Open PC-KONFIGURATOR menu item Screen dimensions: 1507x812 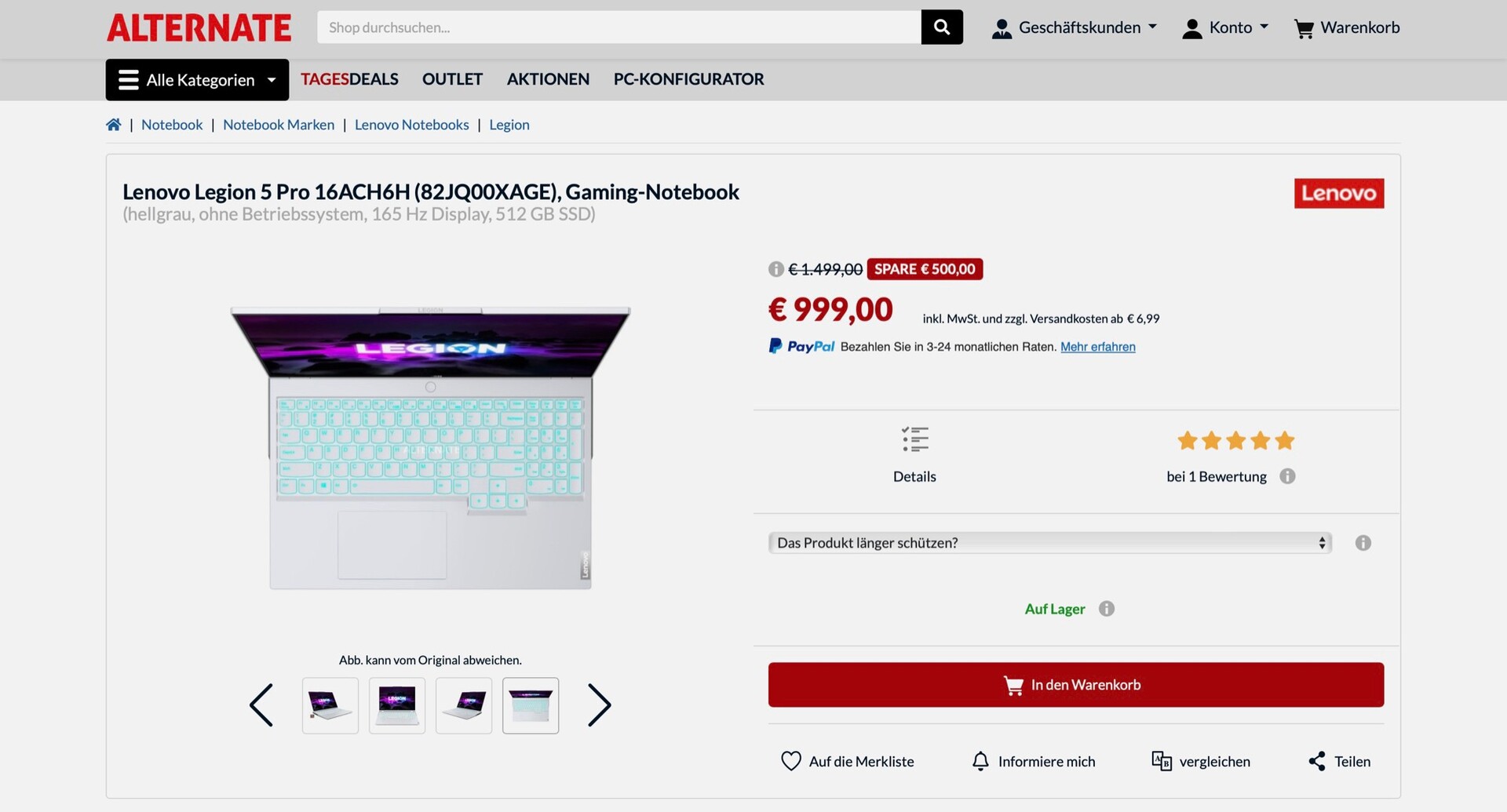[x=688, y=79]
